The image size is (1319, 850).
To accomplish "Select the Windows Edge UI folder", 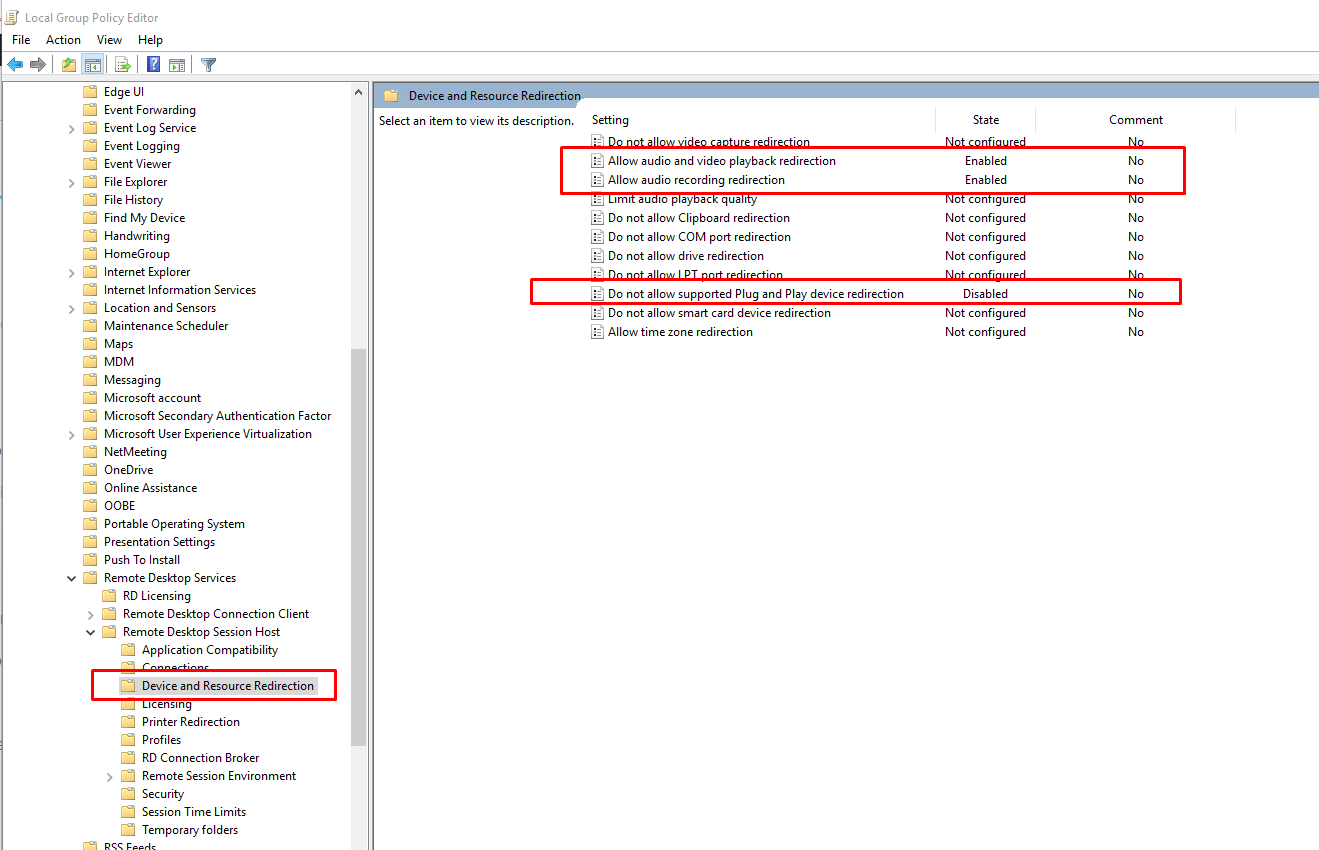I will (x=124, y=92).
